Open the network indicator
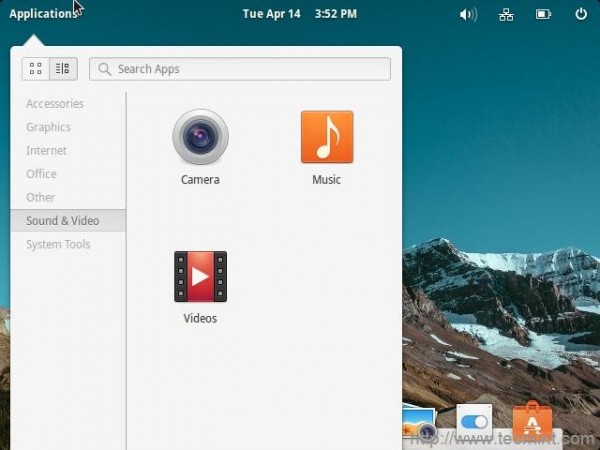600x450 pixels. pos(506,15)
